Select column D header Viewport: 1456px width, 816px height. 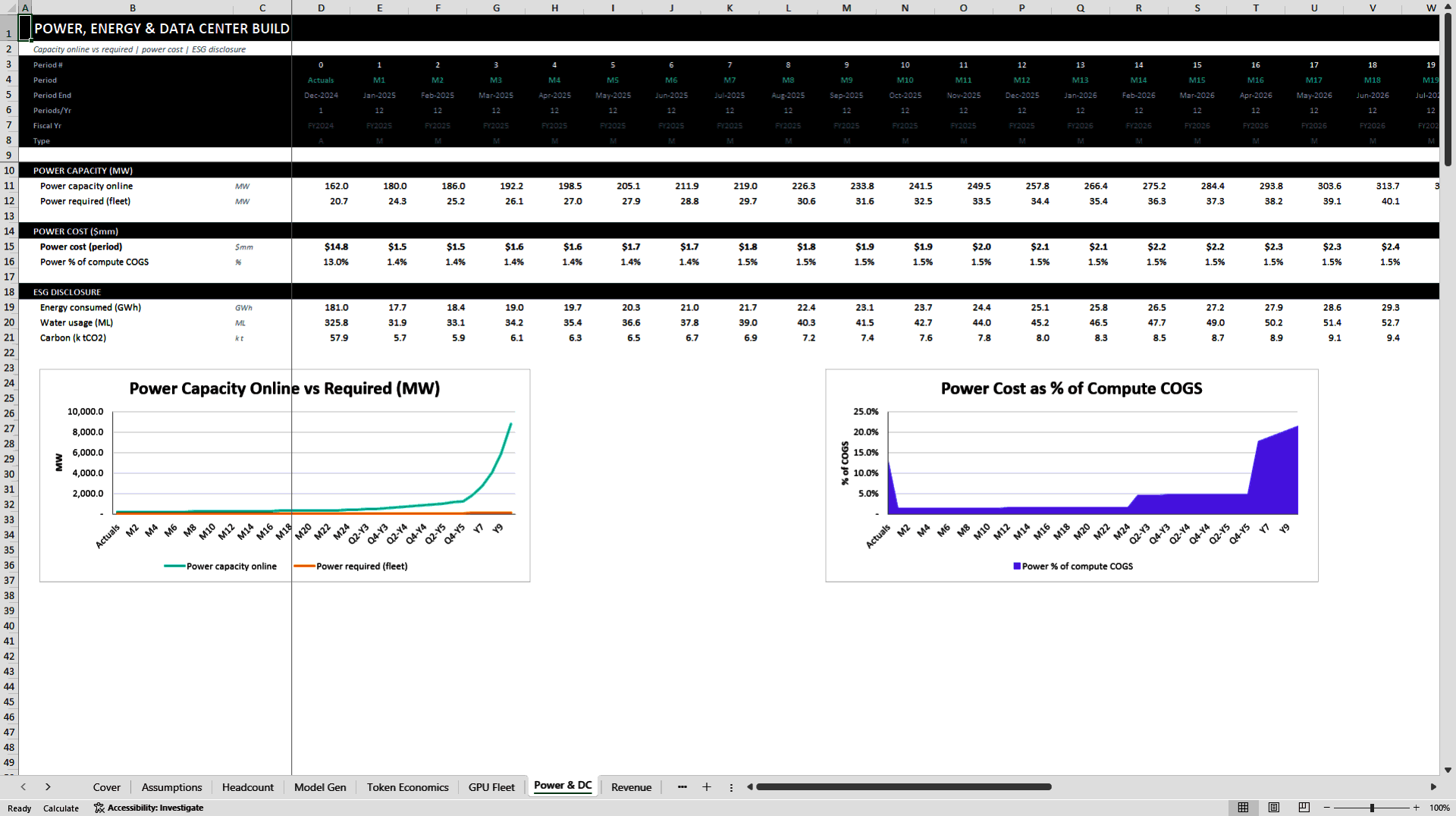[x=321, y=8]
